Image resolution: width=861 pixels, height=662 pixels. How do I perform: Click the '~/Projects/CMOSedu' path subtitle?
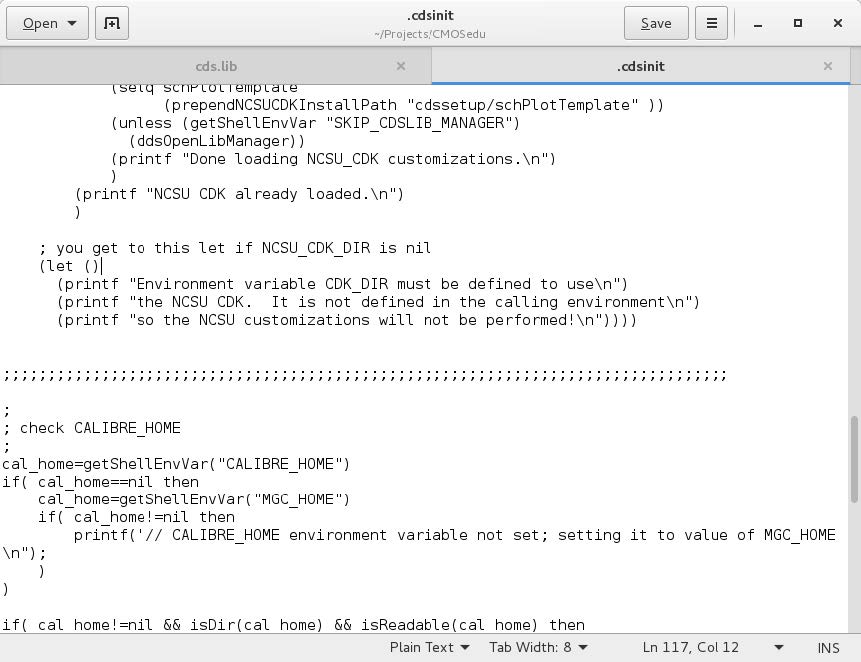pyautogui.click(x=430, y=34)
